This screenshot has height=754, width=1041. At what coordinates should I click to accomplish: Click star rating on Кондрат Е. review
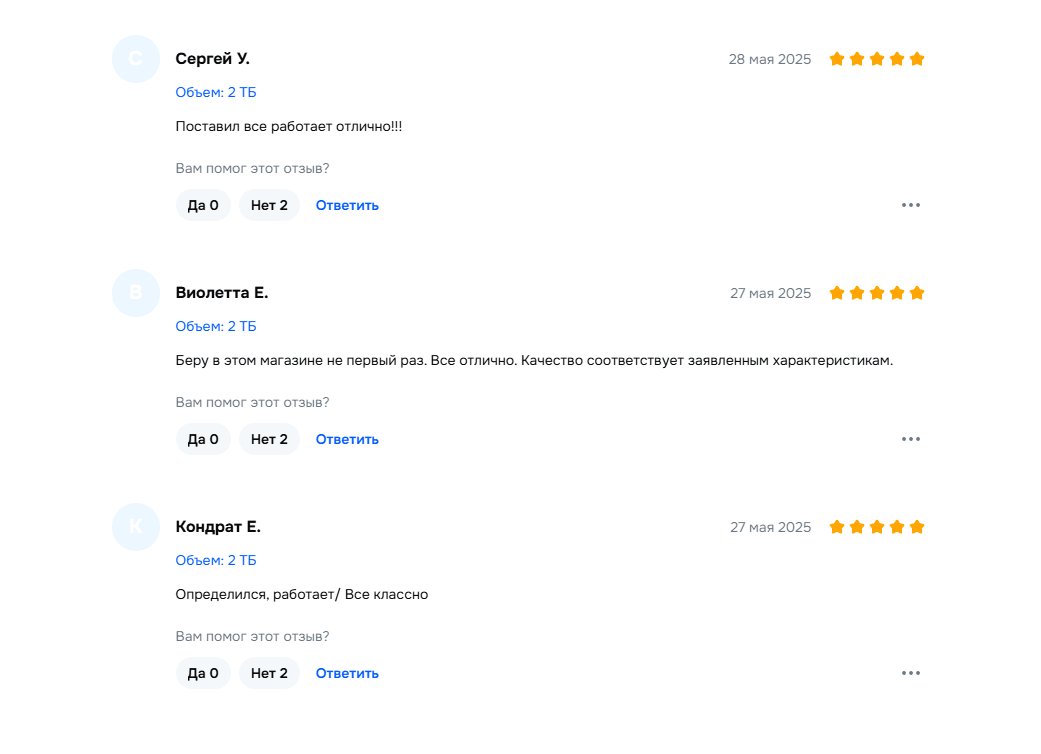(876, 527)
